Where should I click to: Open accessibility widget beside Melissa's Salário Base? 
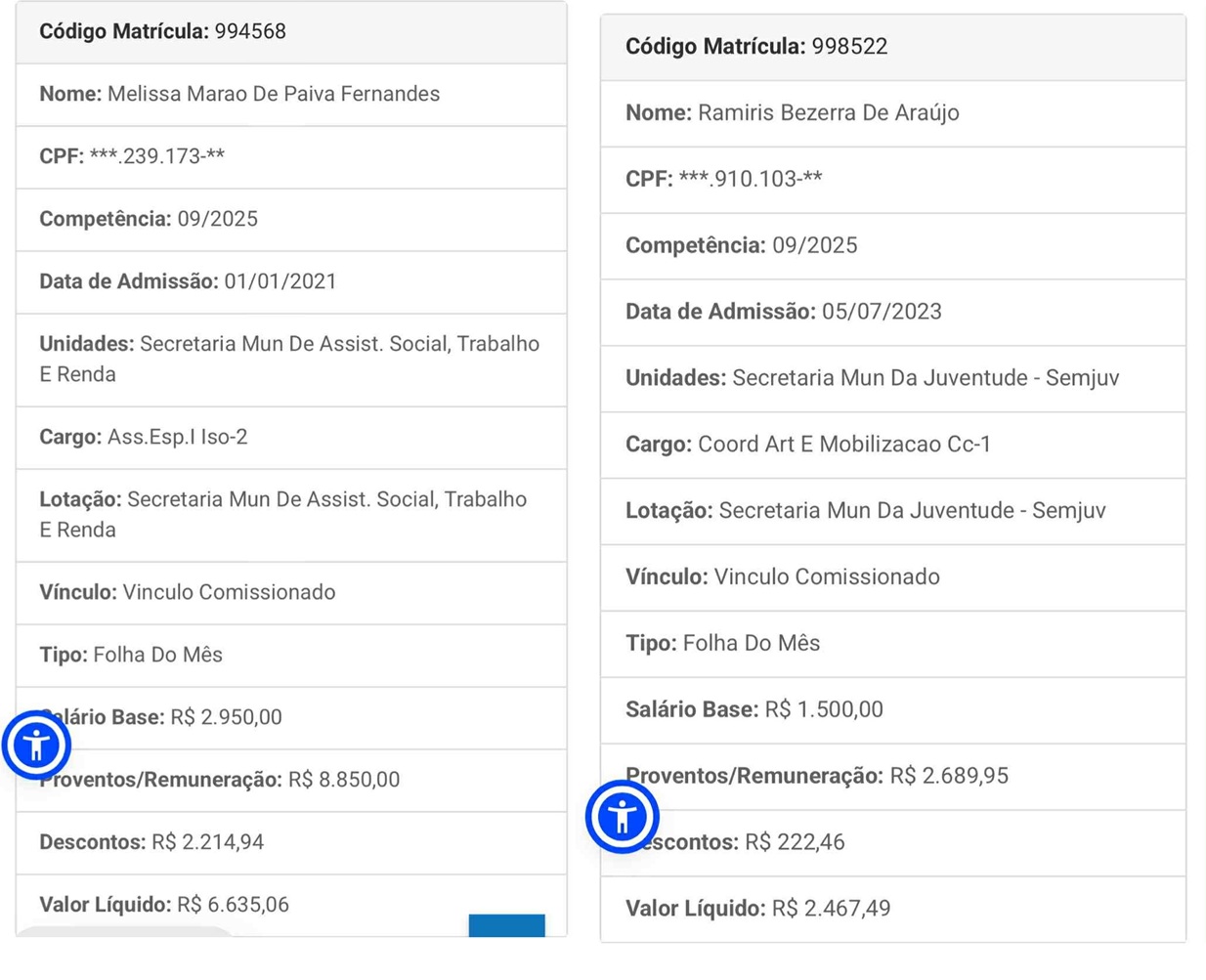[x=36, y=746]
